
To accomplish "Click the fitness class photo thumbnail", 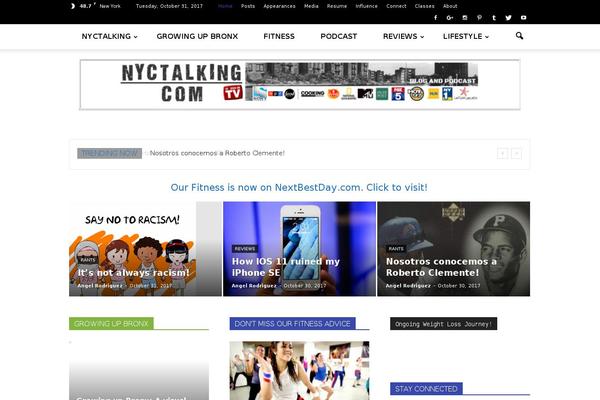I will 300,371.
